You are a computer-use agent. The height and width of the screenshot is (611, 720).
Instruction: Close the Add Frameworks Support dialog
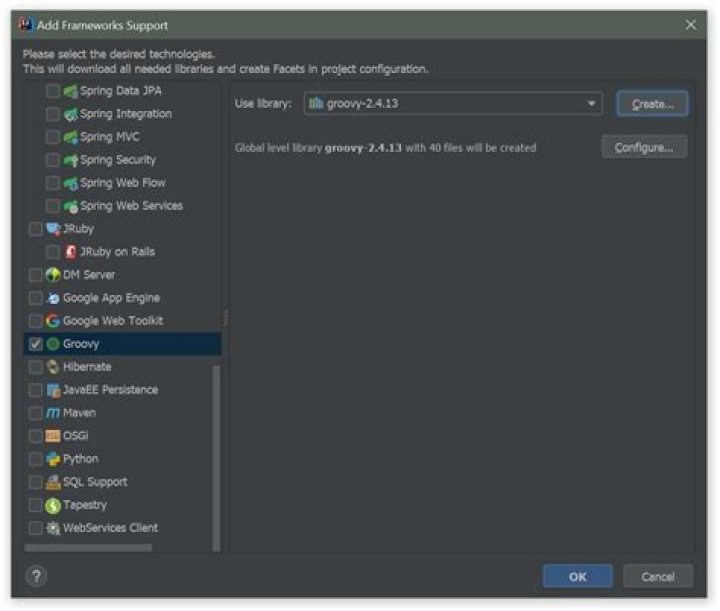pos(690,25)
